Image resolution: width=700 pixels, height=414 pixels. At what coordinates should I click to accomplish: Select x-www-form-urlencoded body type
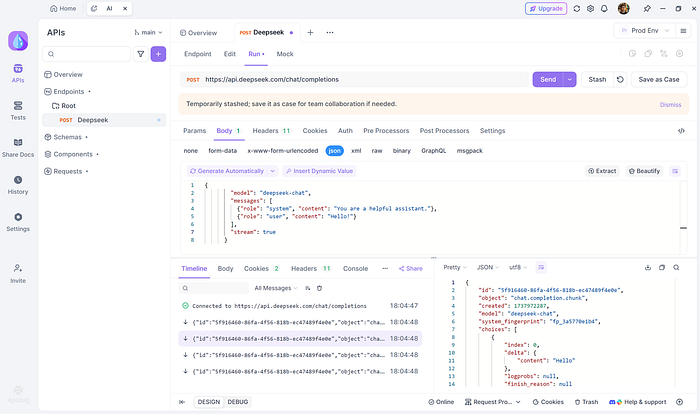(x=283, y=151)
